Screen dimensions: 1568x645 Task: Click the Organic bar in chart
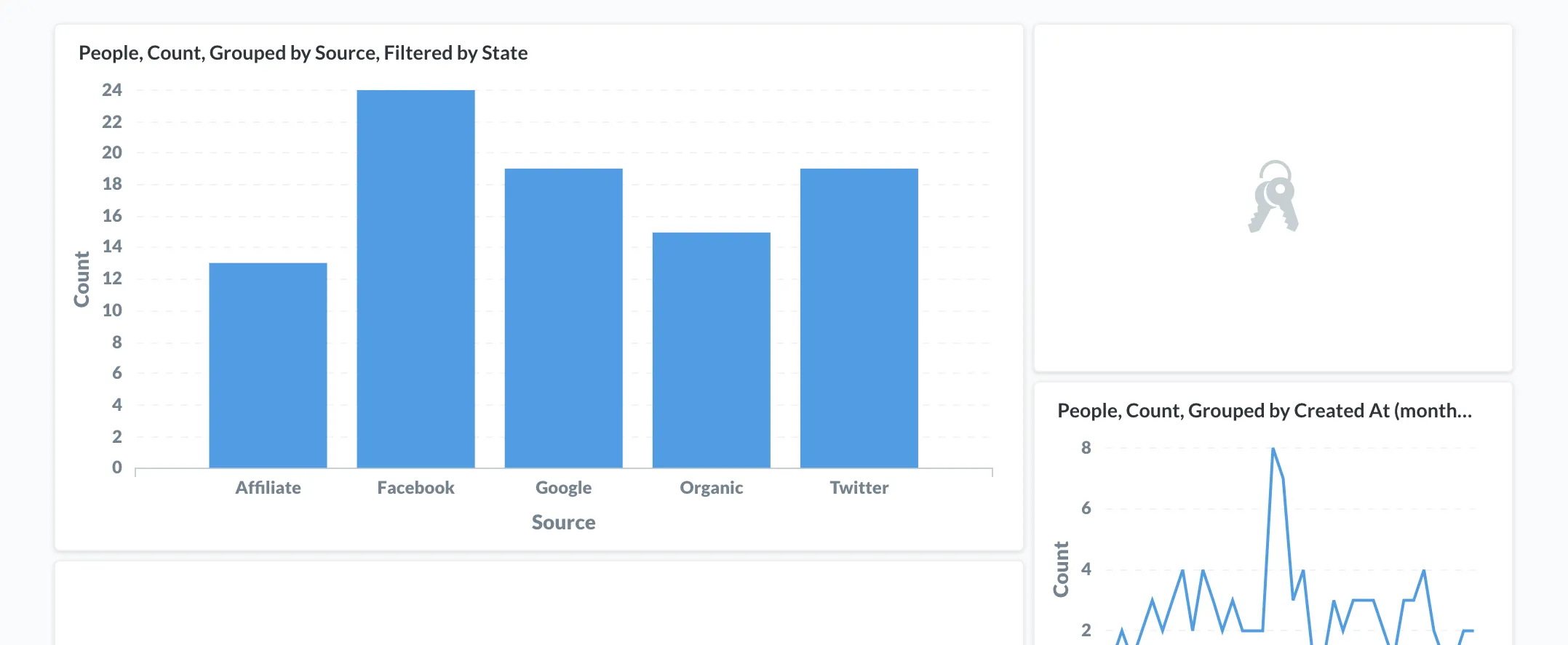click(711, 350)
